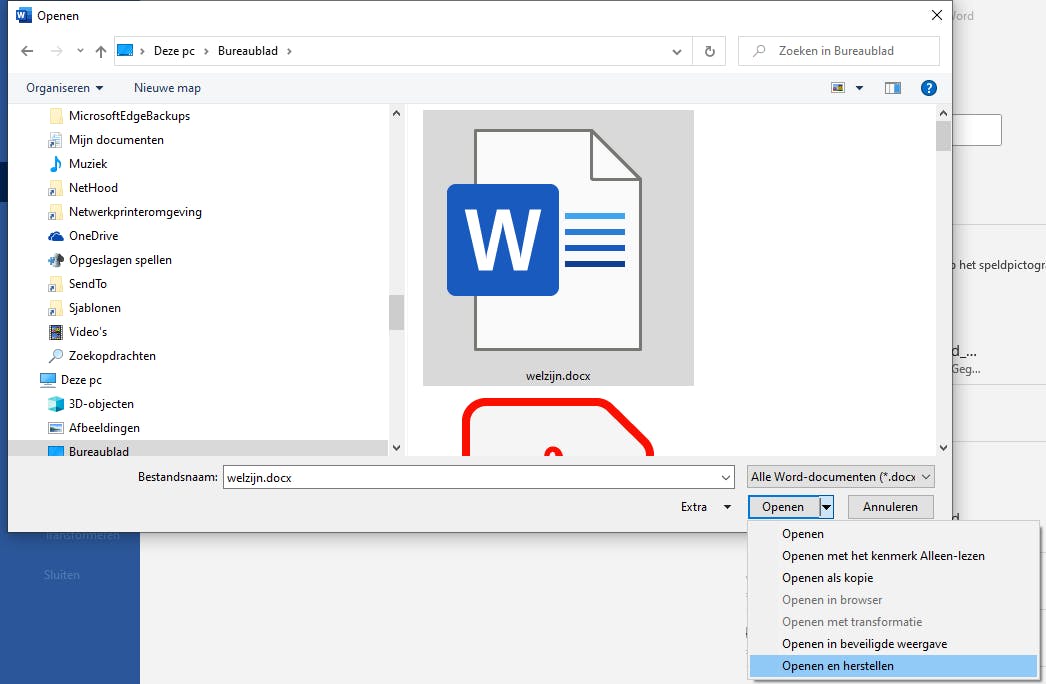
Task: Click the Video's film icon
Action: (56, 332)
